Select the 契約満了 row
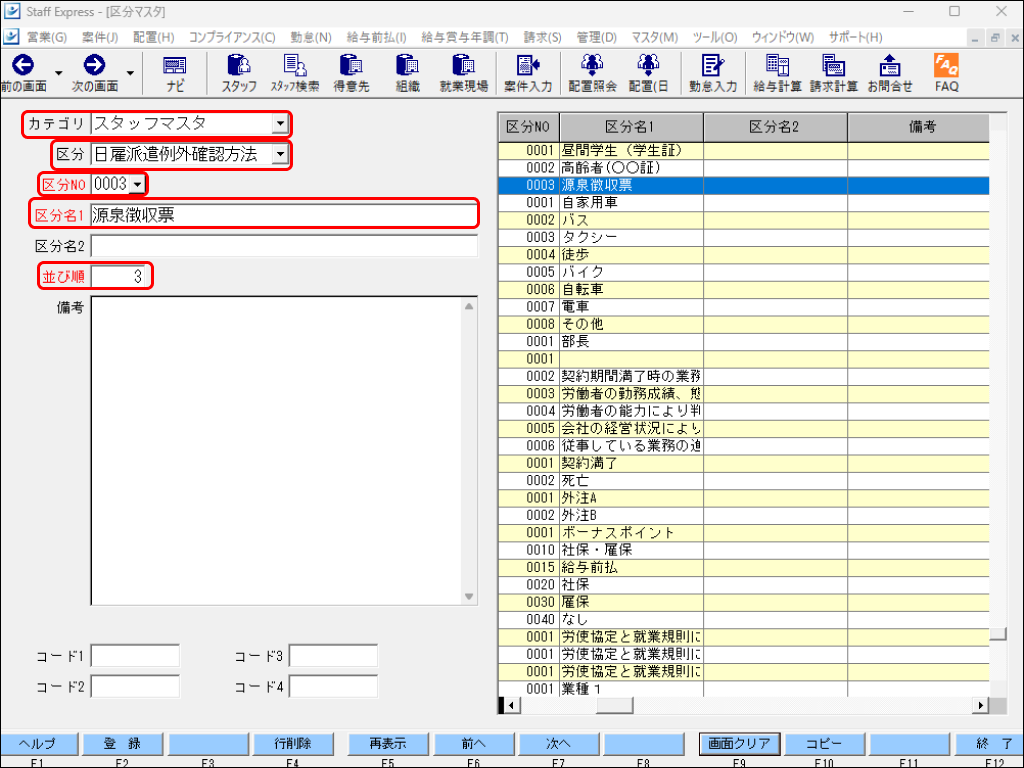1024x768 pixels. tap(743, 463)
